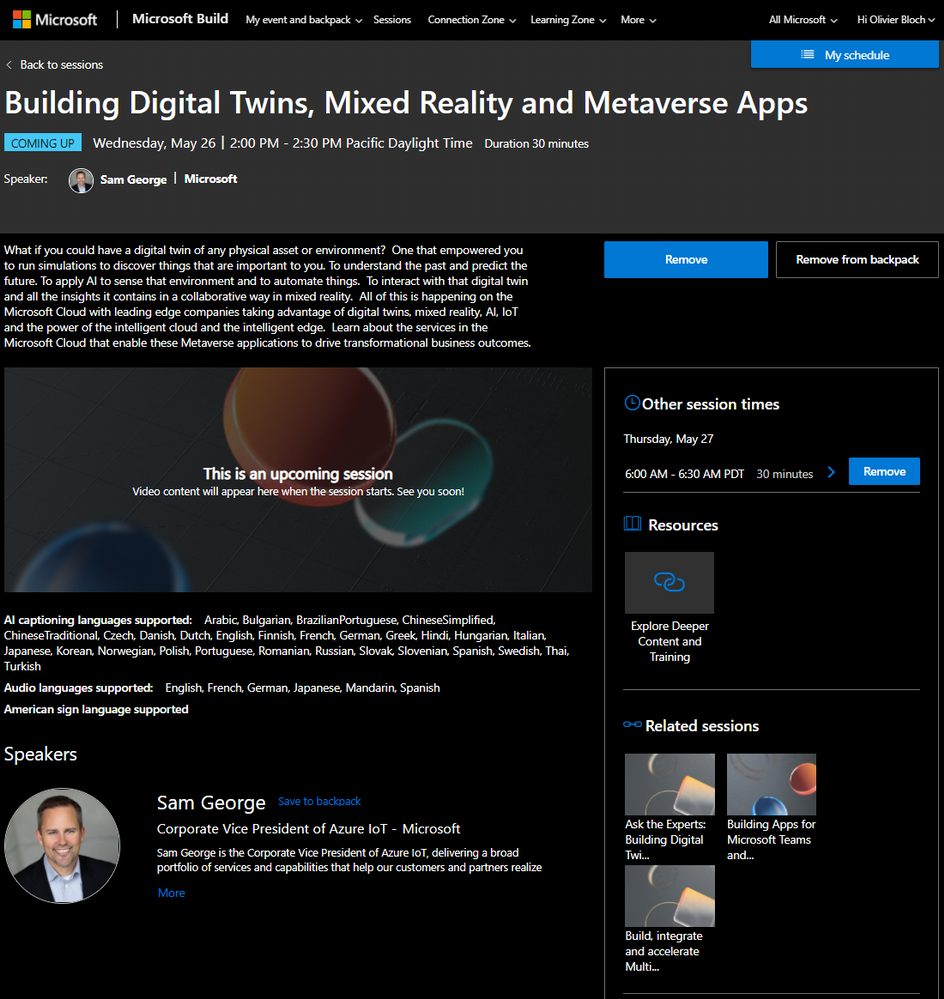The image size is (944, 999).
Task: Open the Explore Deeper Content link tile
Action: point(669,582)
